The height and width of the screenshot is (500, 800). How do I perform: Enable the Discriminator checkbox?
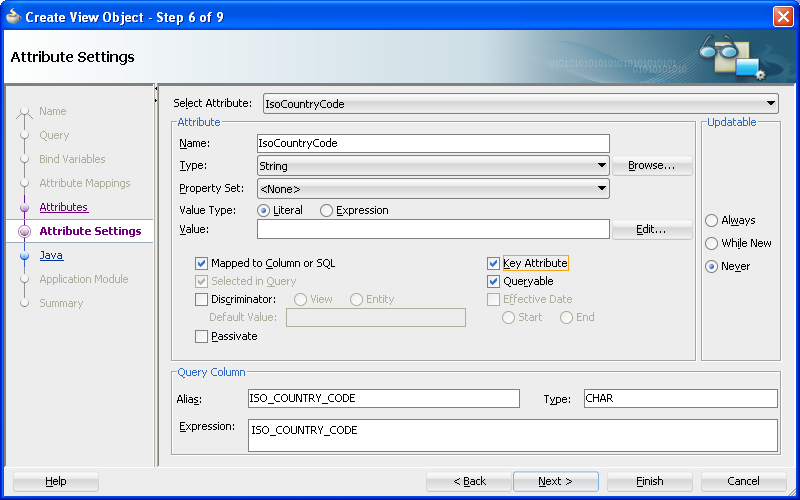pyautogui.click(x=202, y=299)
